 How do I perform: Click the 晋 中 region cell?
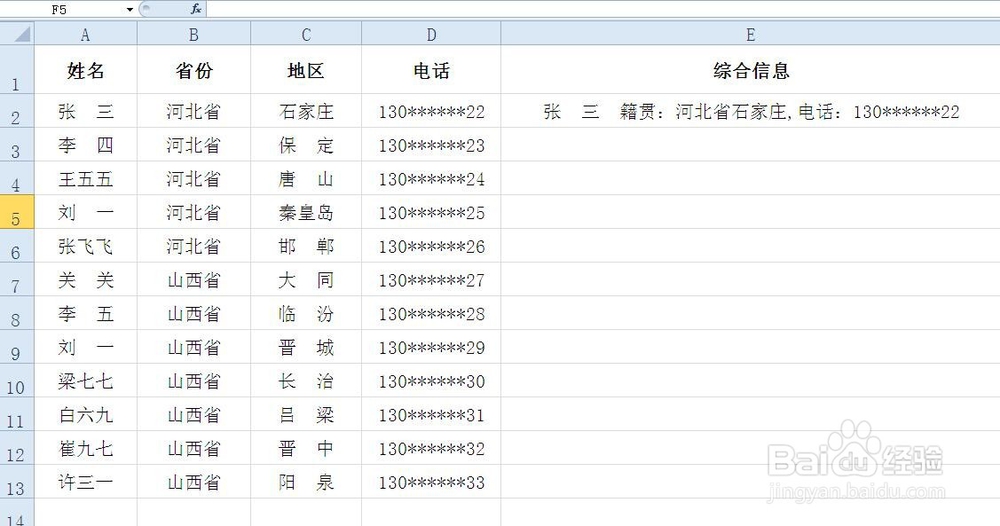point(306,449)
